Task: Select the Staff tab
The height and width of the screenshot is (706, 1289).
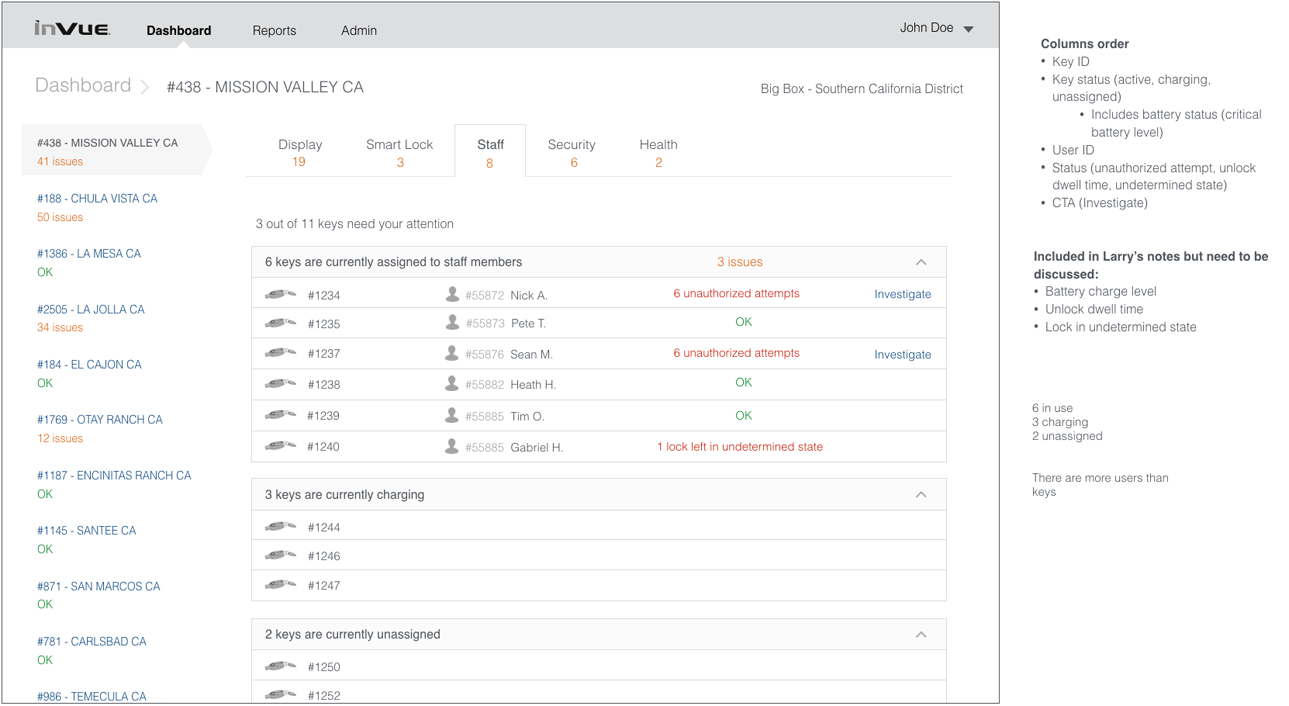Action: (490, 152)
